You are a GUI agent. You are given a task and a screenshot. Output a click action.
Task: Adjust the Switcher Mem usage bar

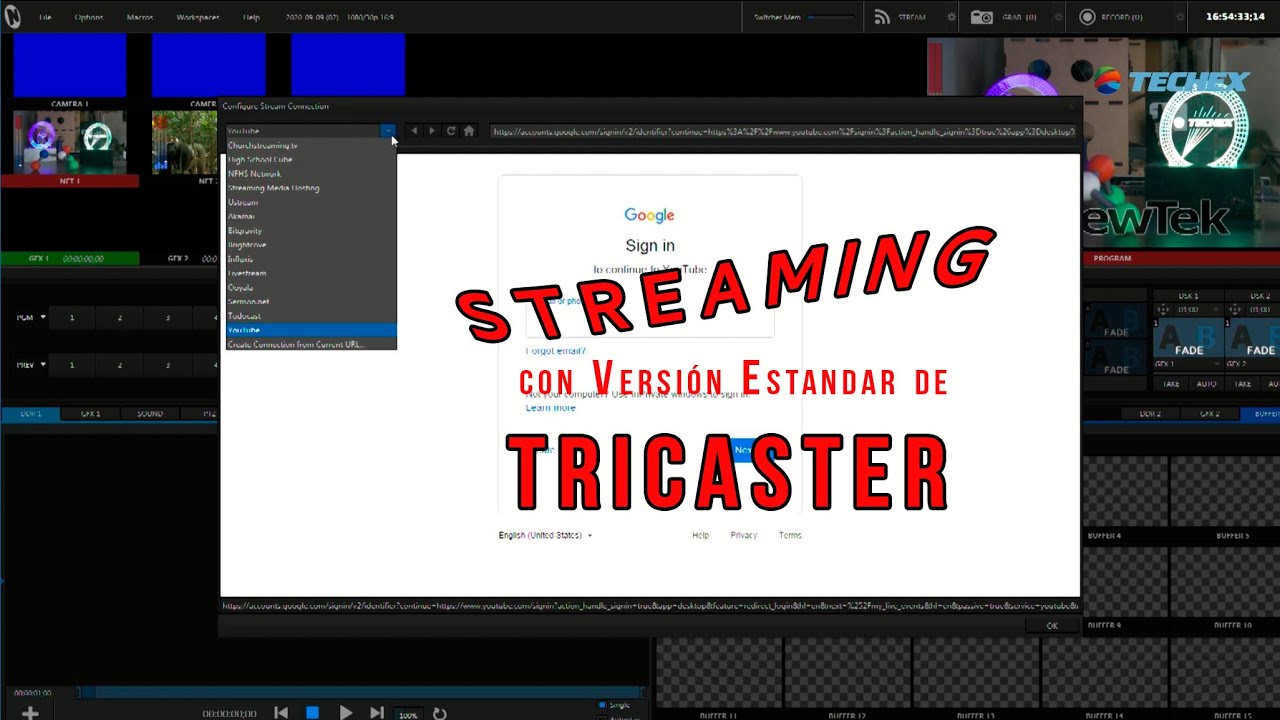tap(830, 17)
